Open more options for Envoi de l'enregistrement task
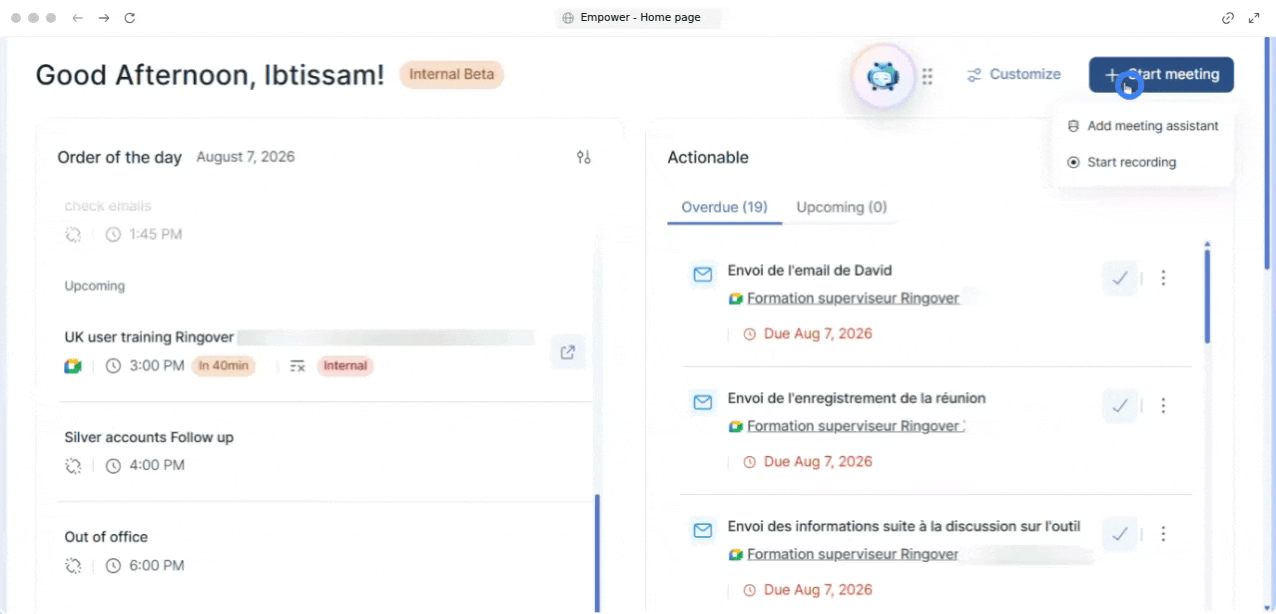The image size is (1276, 614). (x=1163, y=406)
